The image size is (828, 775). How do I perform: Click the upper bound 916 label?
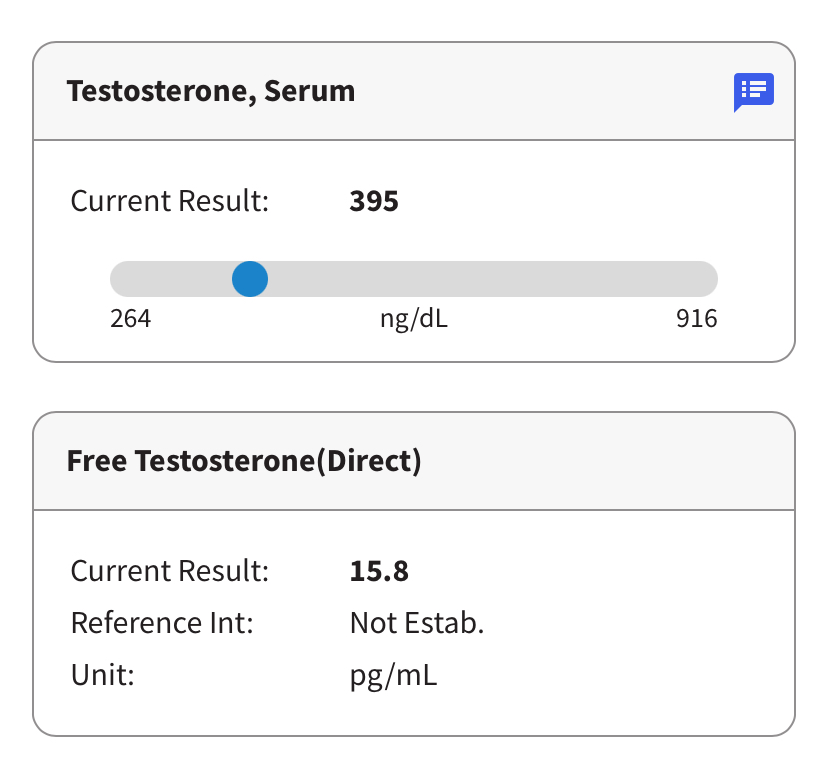point(696,319)
